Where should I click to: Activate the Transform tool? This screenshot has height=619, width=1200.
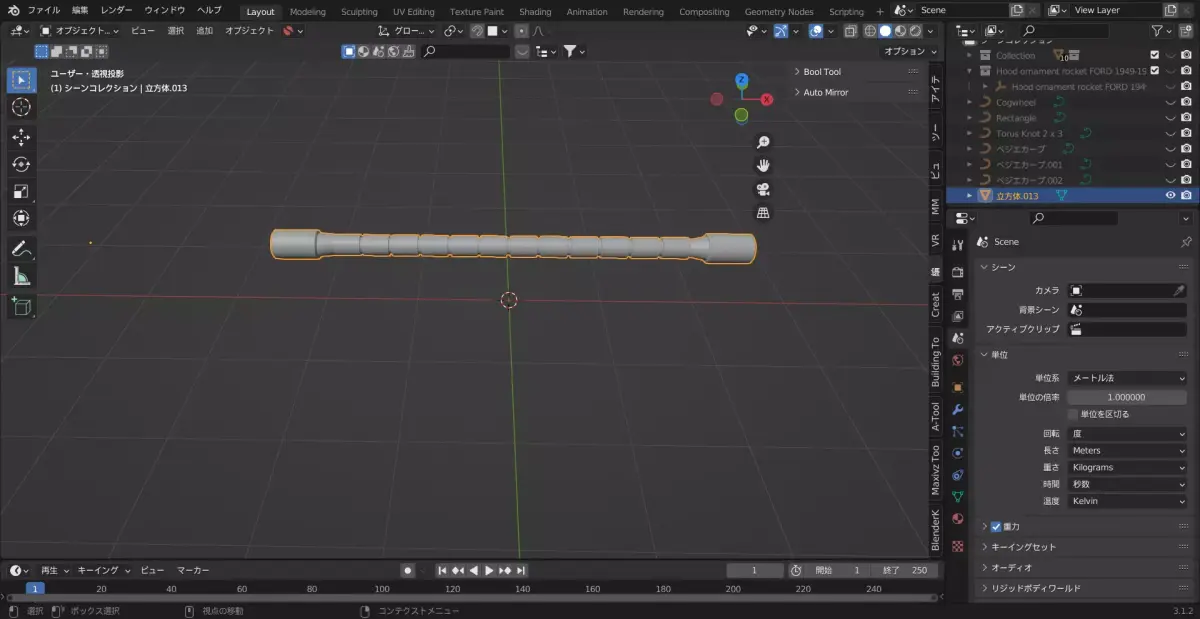coord(21,218)
